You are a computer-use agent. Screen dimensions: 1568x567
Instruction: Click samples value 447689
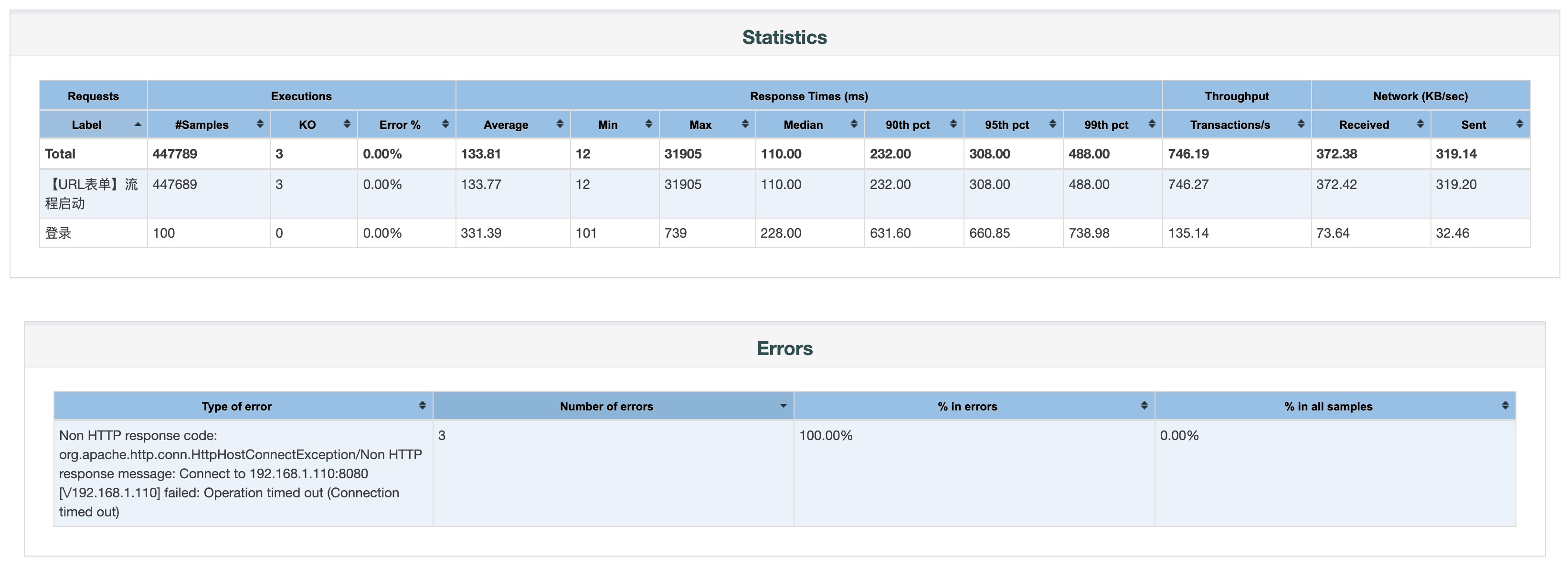175,184
